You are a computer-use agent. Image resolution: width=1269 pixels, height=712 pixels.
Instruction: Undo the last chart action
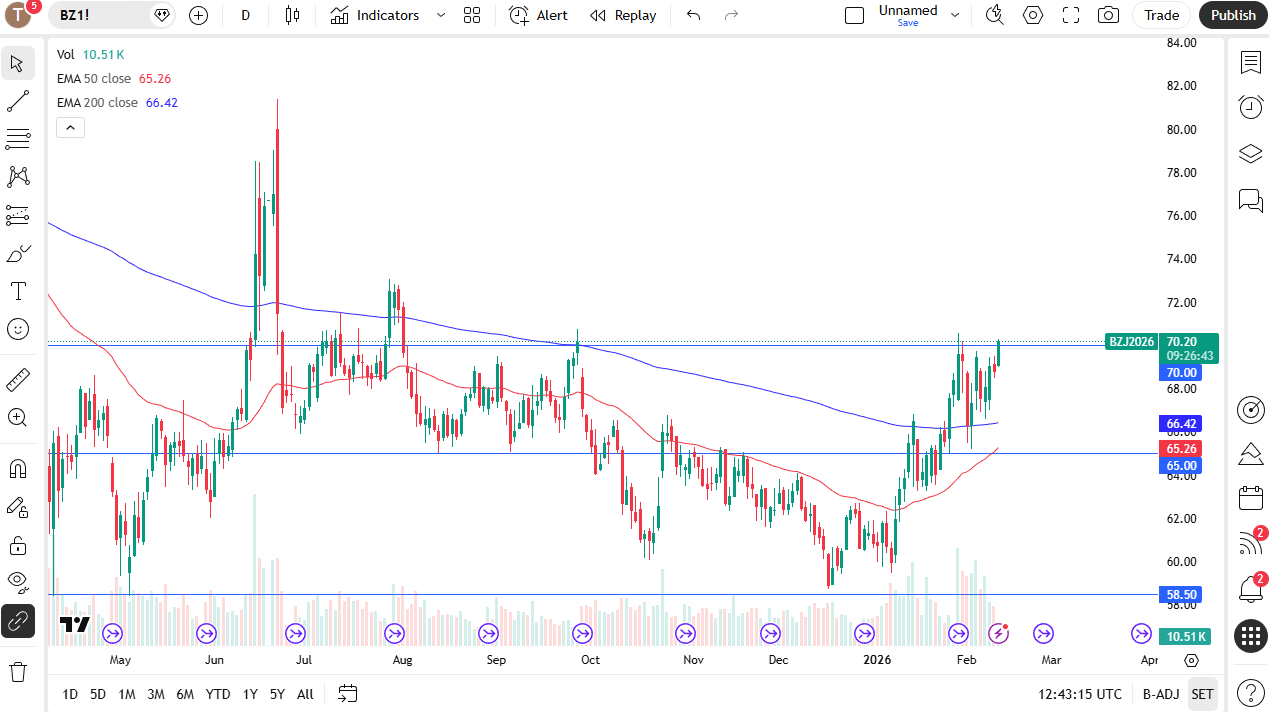694,15
